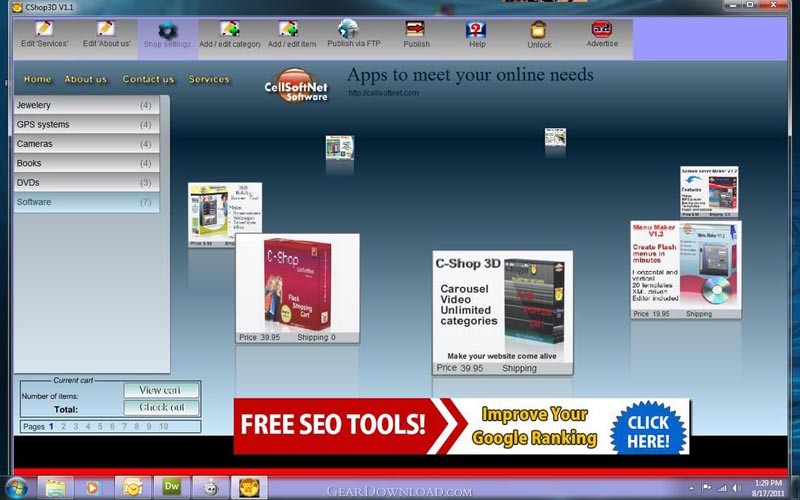Select the GPS systems category
Image resolution: width=800 pixels, height=500 pixels.
(x=86, y=124)
